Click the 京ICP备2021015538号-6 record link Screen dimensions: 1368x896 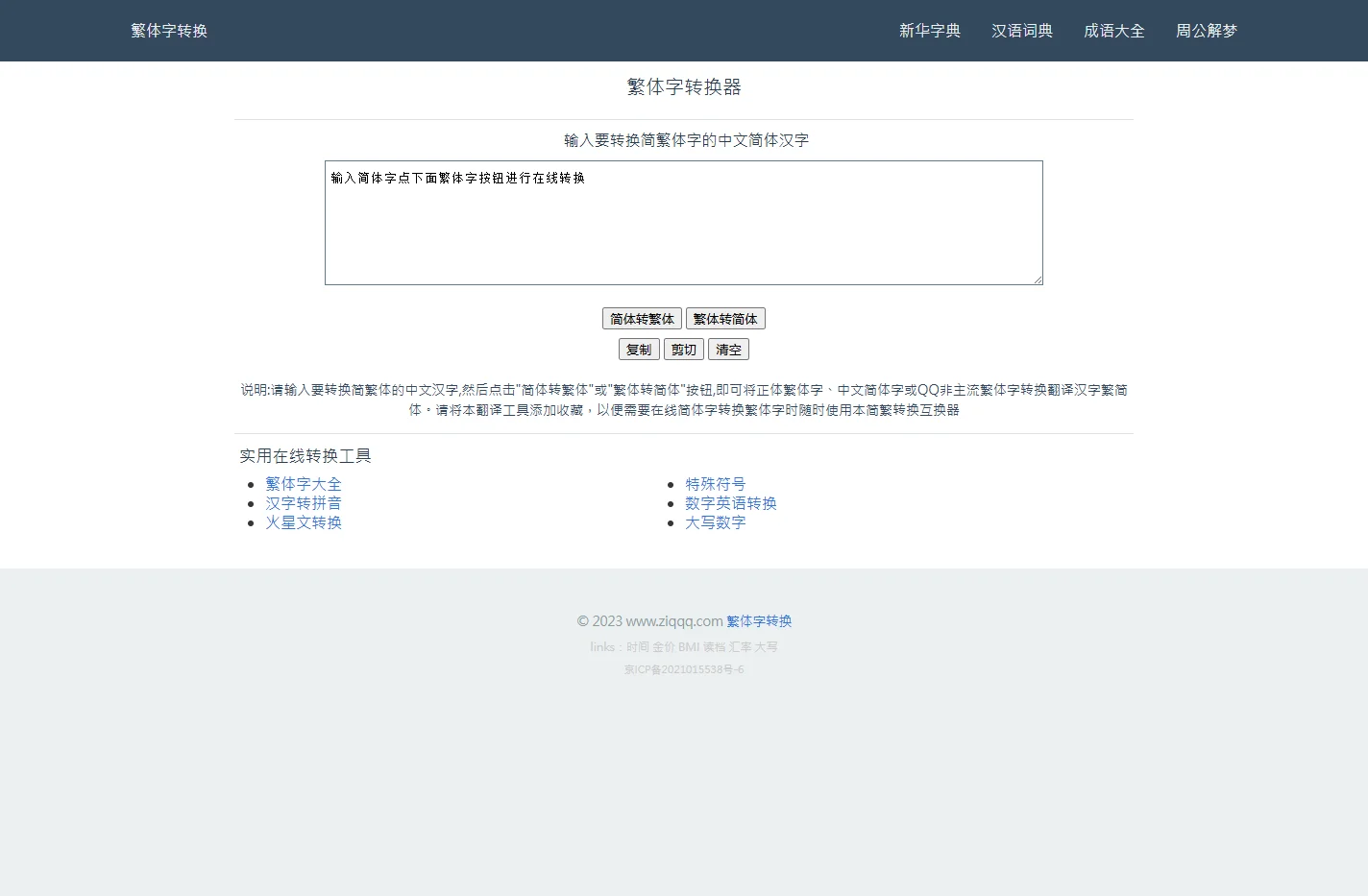click(x=684, y=669)
